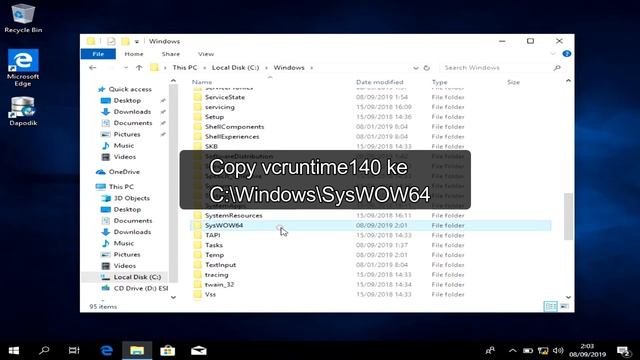The image size is (640, 360).
Task: Click the New folder icon in title bar
Action: click(125, 41)
